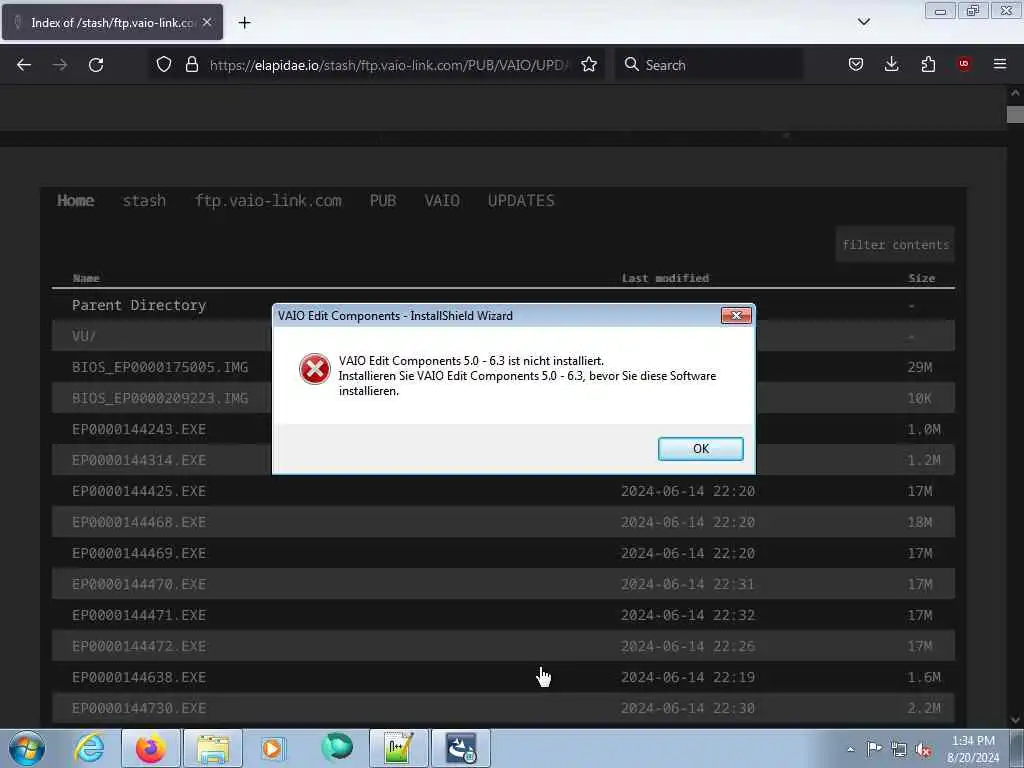Download EP0000144469.EXE
1024x768 pixels.
coord(139,553)
